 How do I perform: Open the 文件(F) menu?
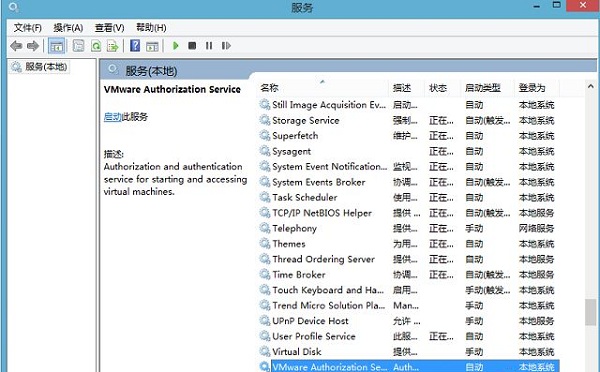[x=28, y=28]
